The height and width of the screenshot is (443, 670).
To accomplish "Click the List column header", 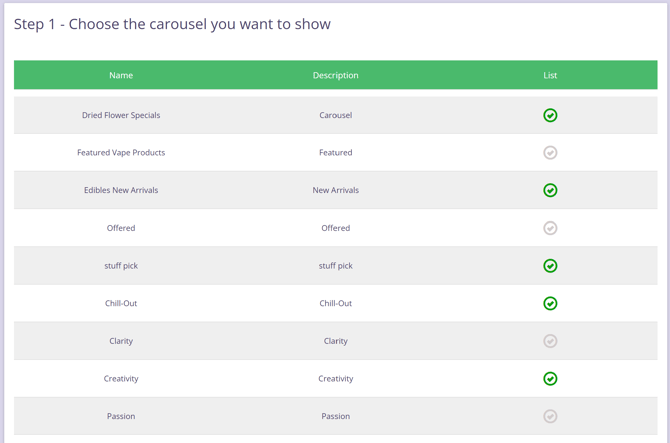I will [550, 75].
